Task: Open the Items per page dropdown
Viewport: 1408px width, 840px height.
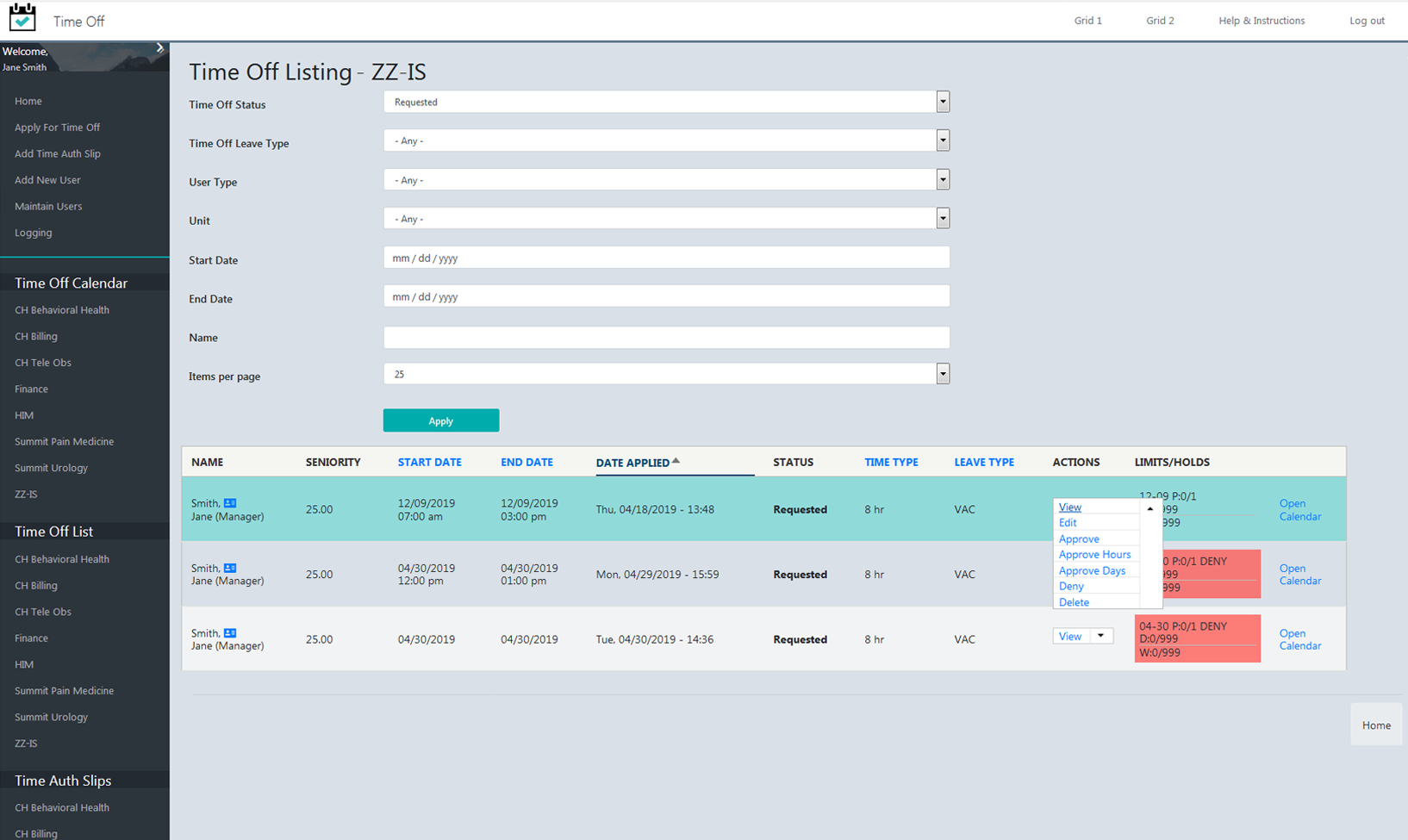Action: tap(942, 373)
